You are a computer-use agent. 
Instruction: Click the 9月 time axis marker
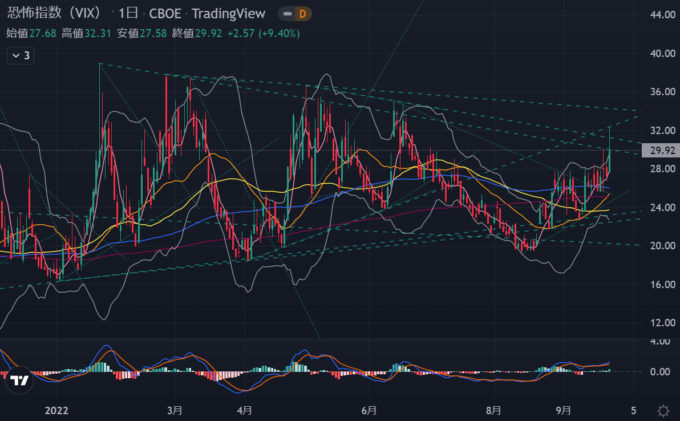pos(563,410)
